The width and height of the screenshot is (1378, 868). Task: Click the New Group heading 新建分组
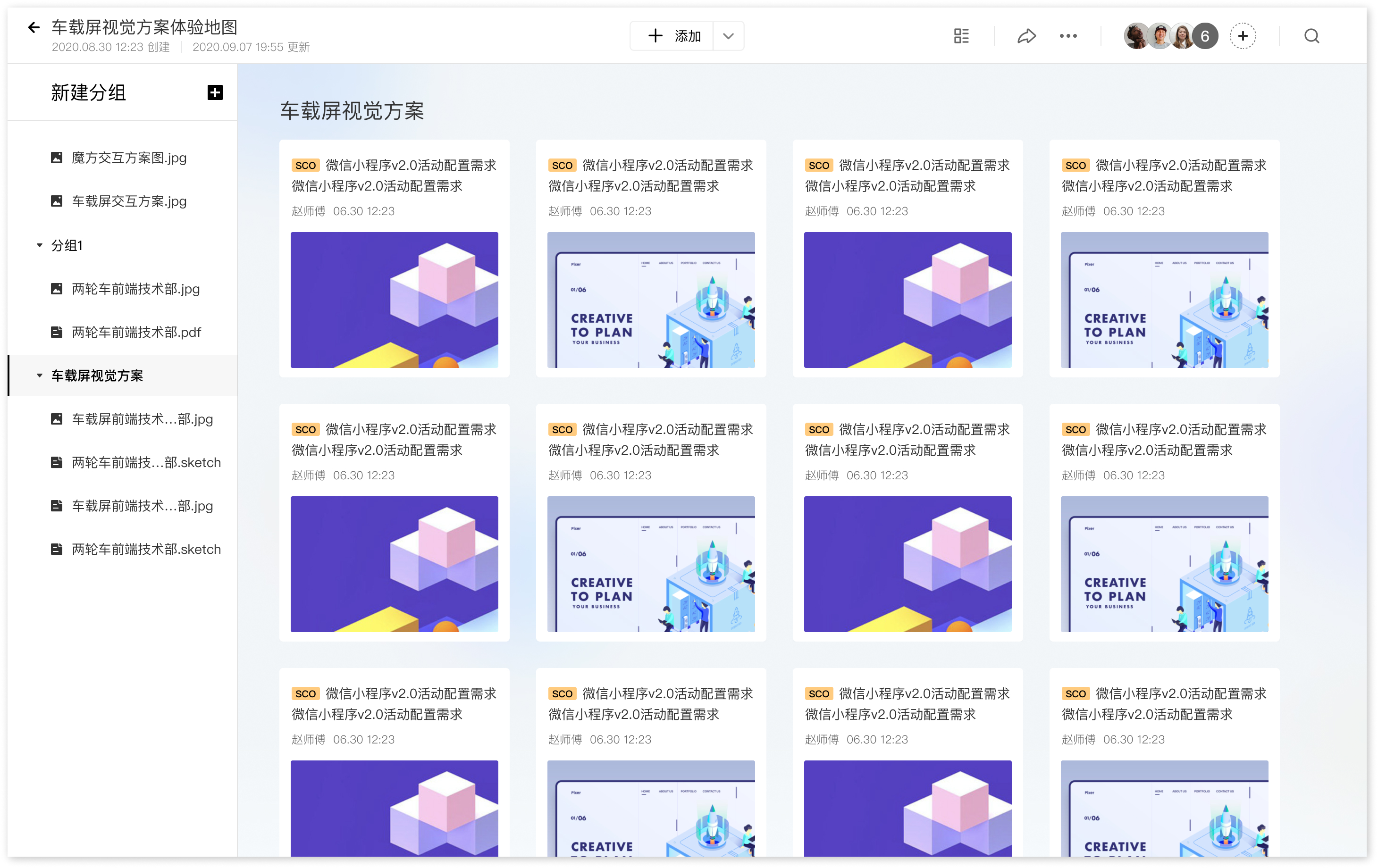tap(88, 92)
